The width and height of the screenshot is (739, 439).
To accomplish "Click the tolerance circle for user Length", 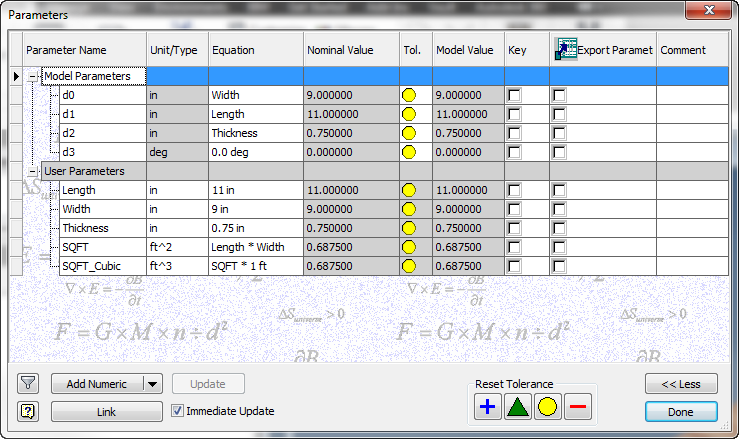I will tap(409, 190).
